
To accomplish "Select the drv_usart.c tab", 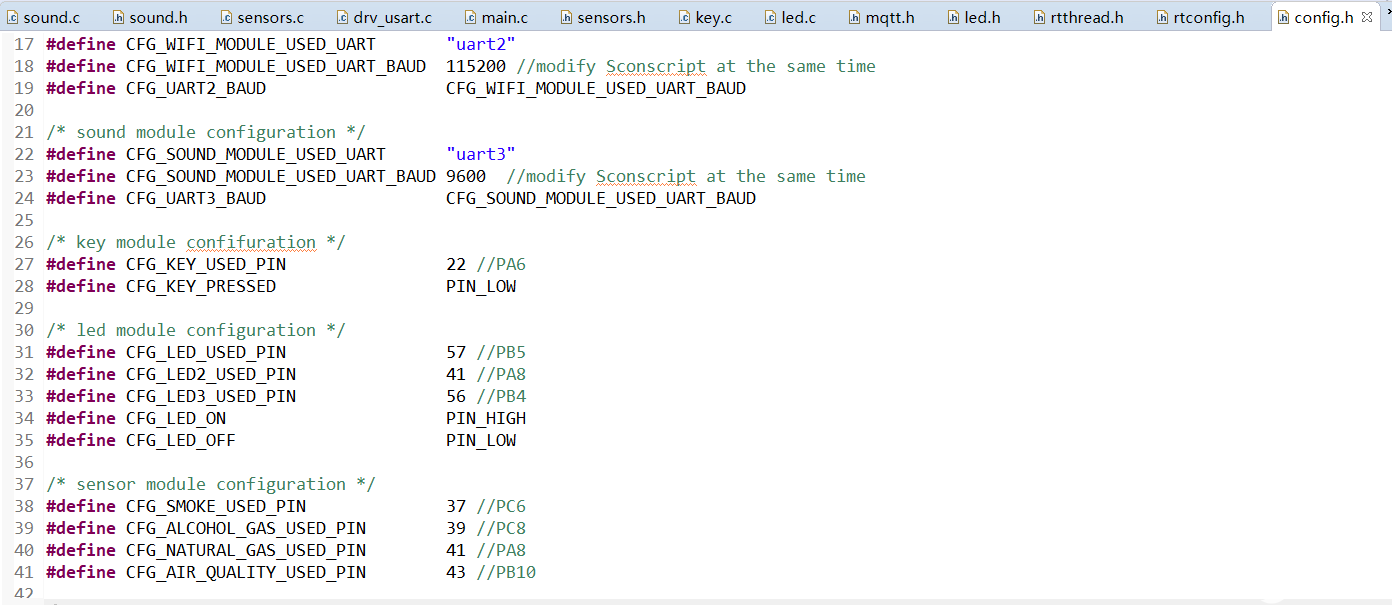I will point(384,17).
